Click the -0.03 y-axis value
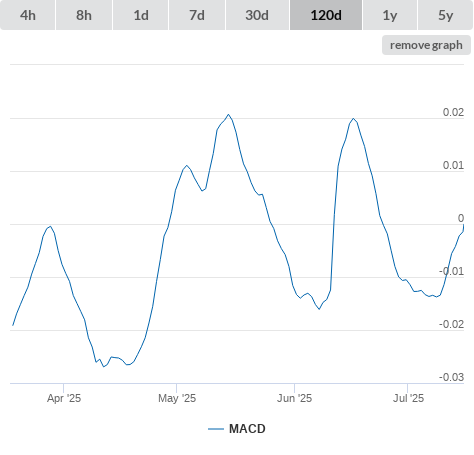474x455 pixels. (451, 377)
